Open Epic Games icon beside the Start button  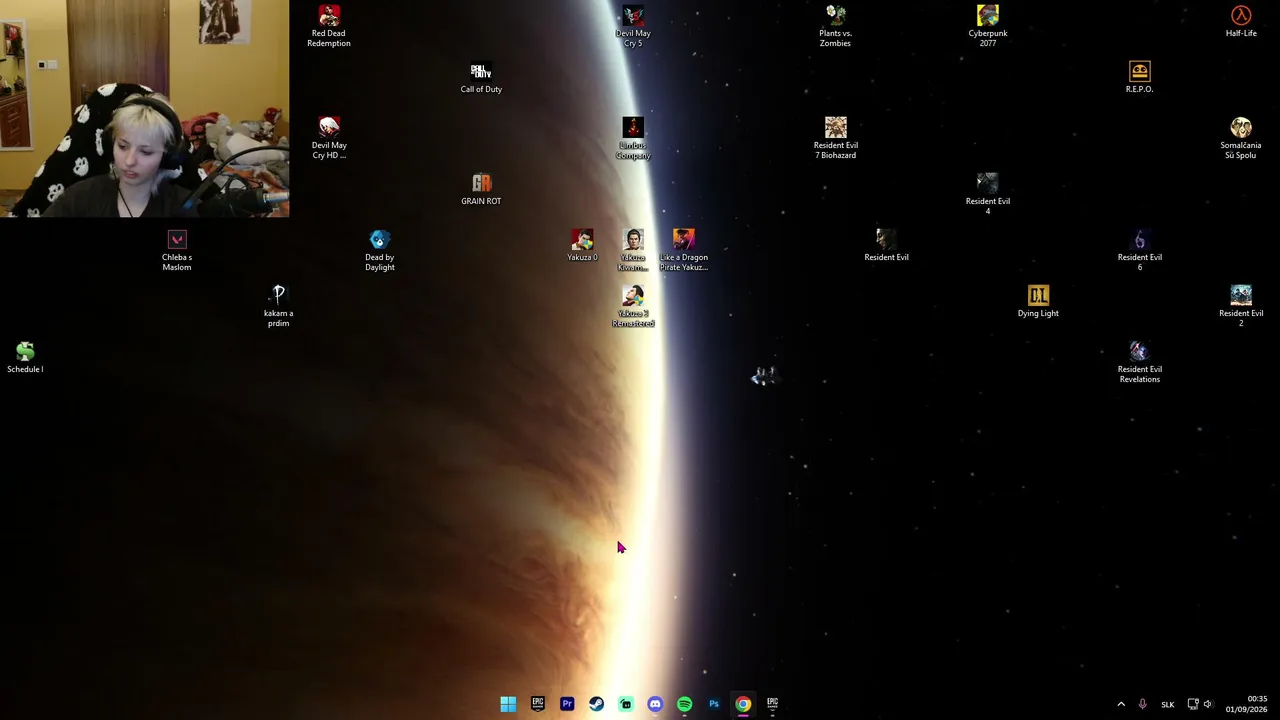coord(537,704)
